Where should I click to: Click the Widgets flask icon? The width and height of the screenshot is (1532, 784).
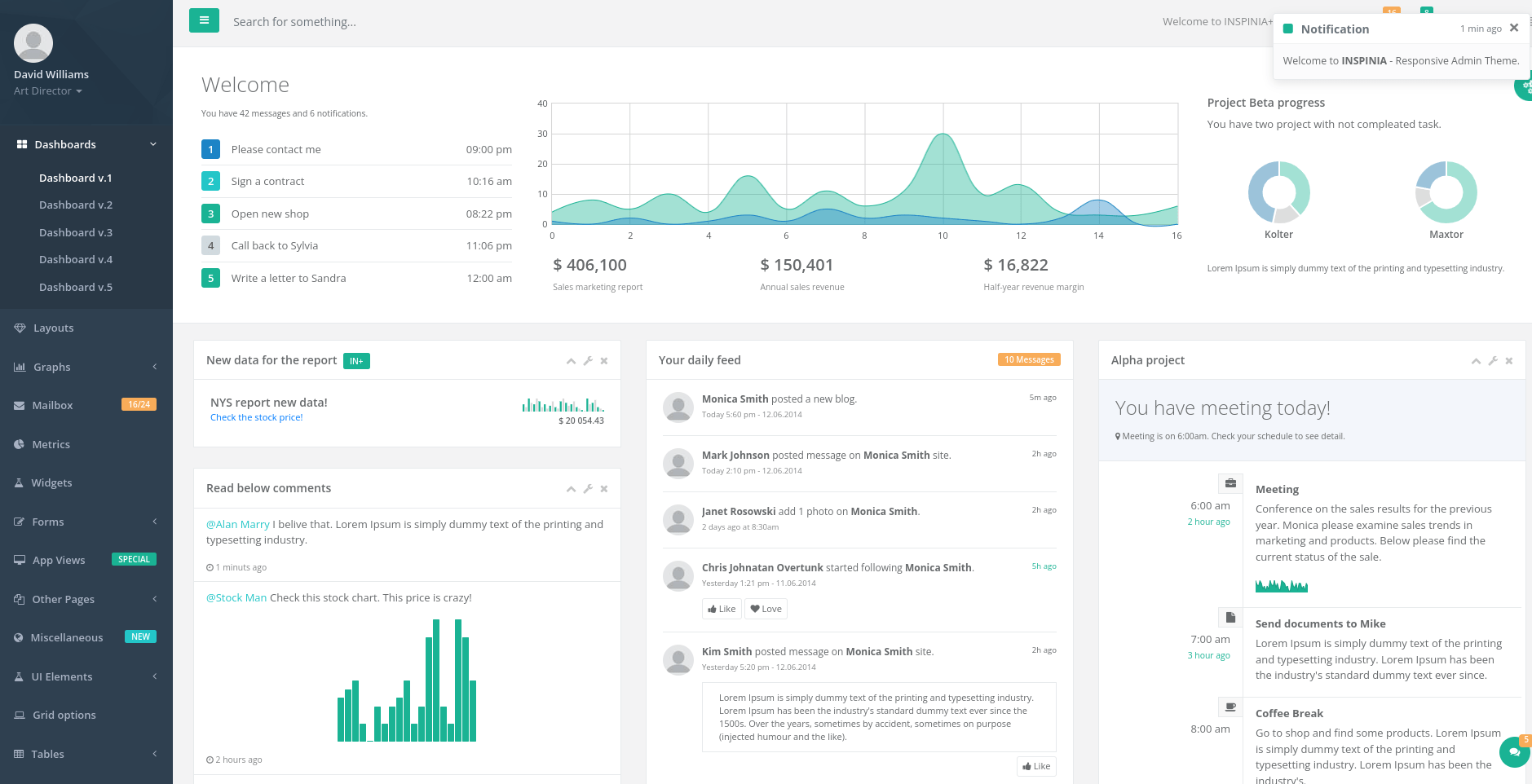point(19,482)
